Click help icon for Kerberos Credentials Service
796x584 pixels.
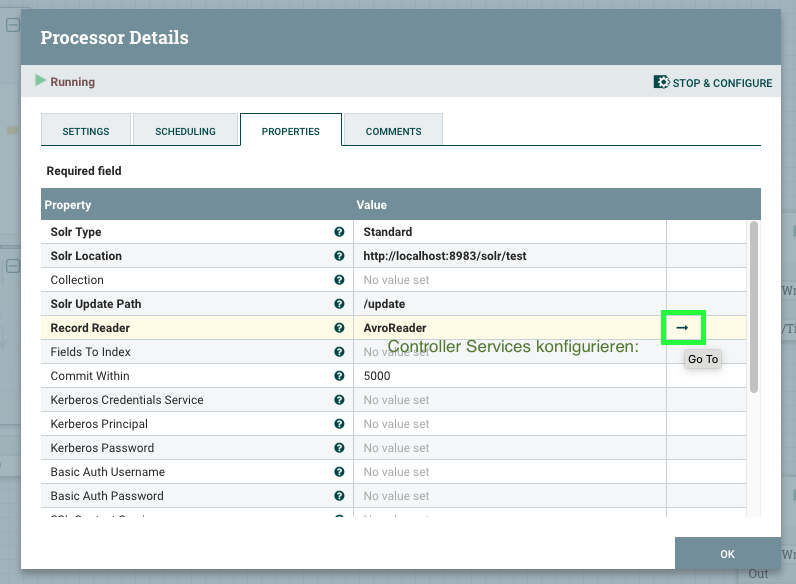pyautogui.click(x=339, y=400)
